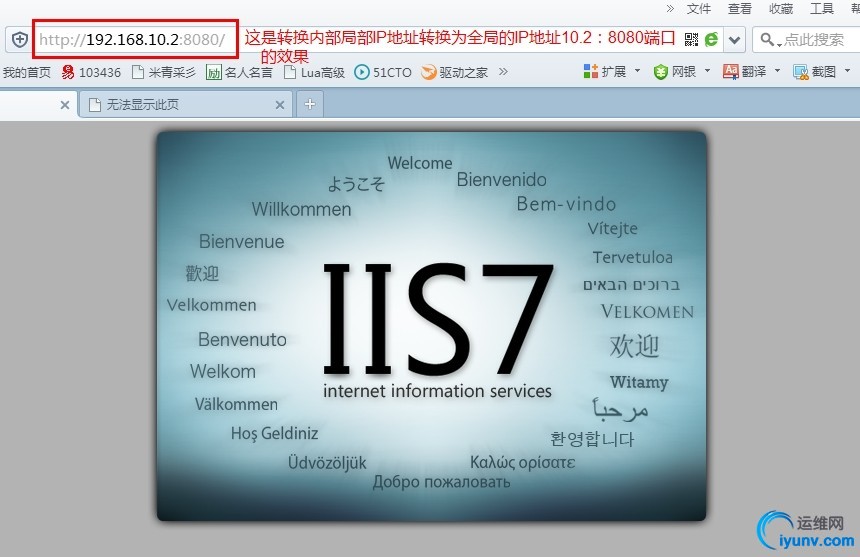Open the 扩展 dropdown arrow
The height and width of the screenshot is (557, 860).
(x=637, y=71)
